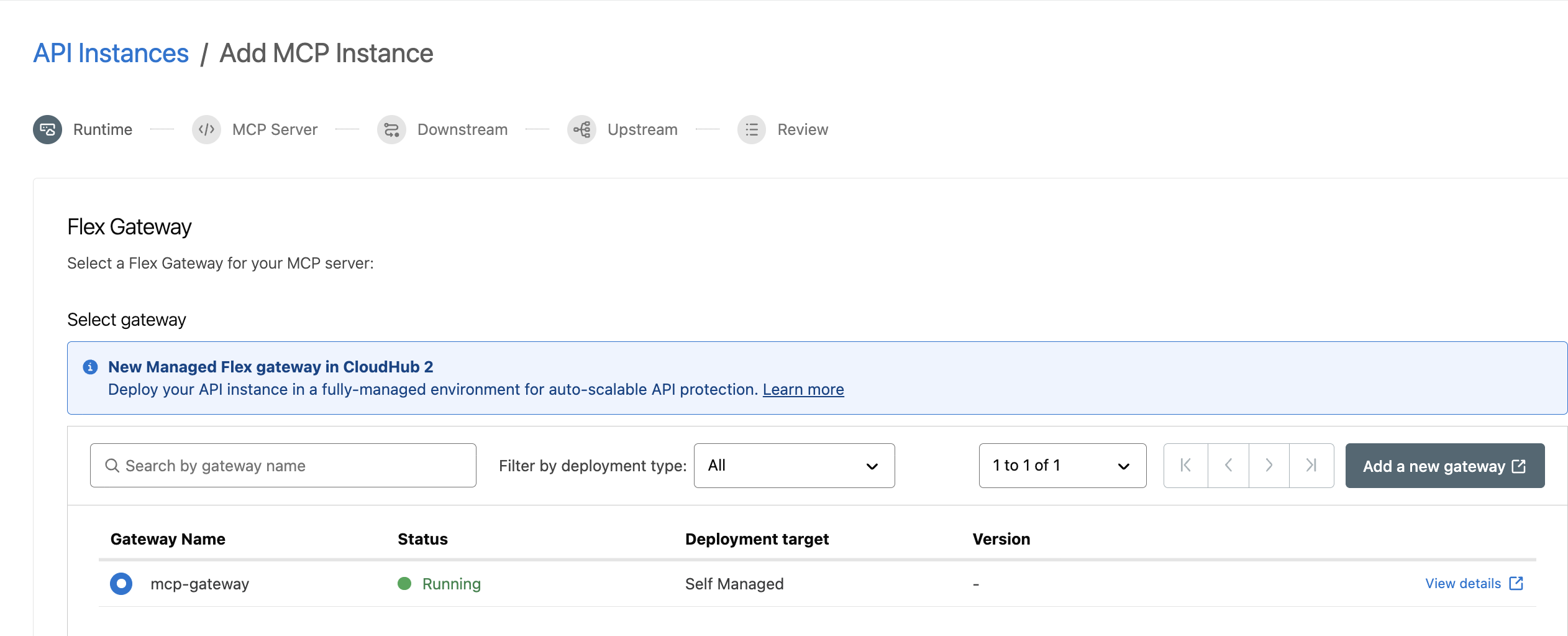Open the API Instances breadcrumb link
The width and height of the screenshot is (1568, 636).
[111, 53]
